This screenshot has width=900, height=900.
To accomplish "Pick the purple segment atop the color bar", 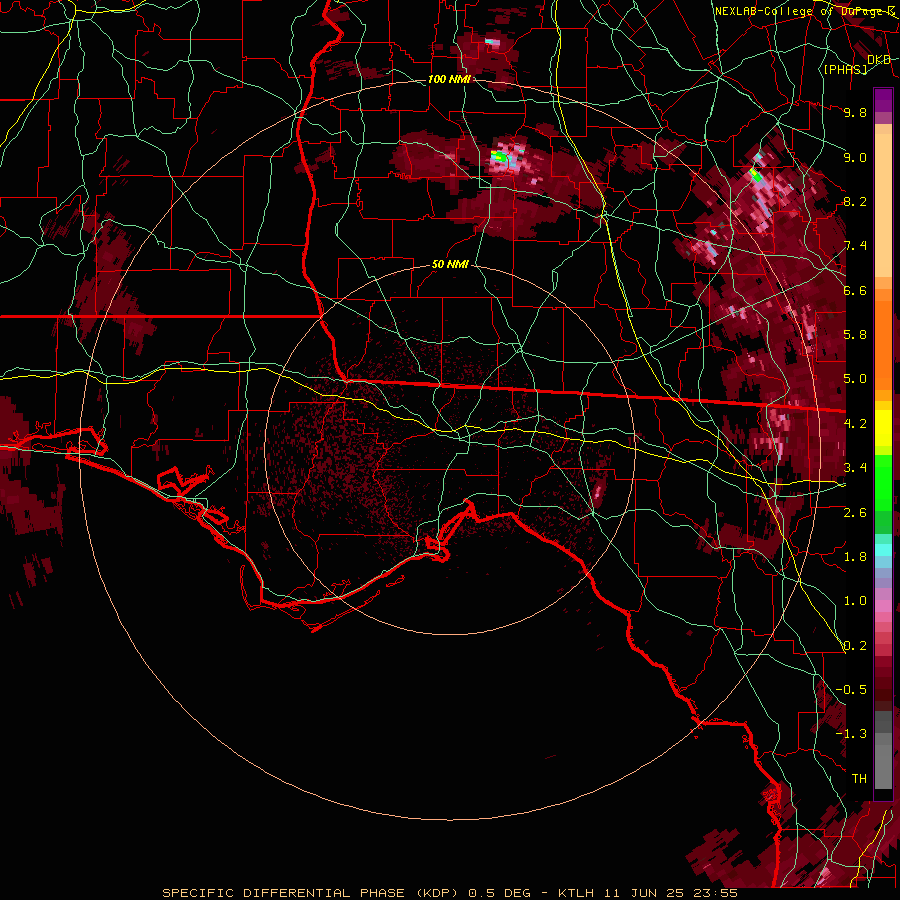I will click(883, 100).
